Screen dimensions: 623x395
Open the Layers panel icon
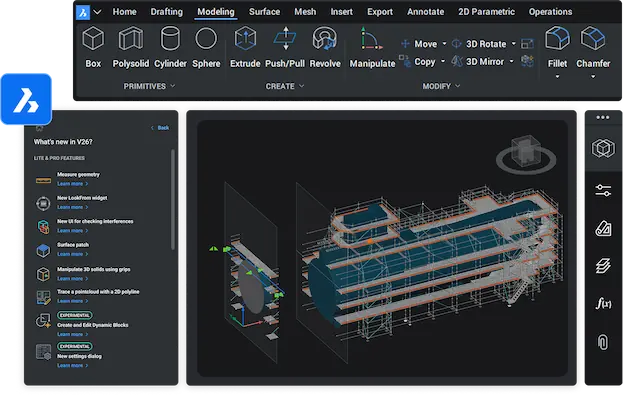(x=603, y=266)
